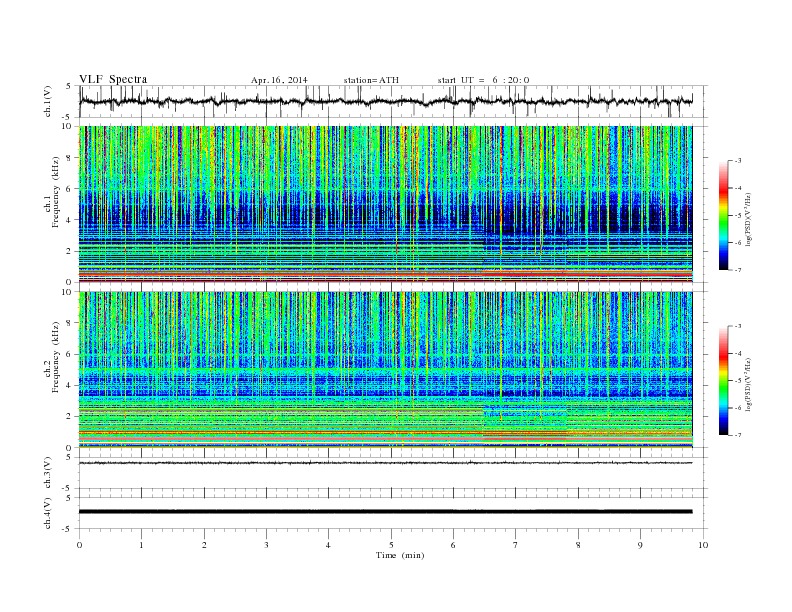Click time axis tick label "0"
The height and width of the screenshot is (612, 792).
coord(79,545)
